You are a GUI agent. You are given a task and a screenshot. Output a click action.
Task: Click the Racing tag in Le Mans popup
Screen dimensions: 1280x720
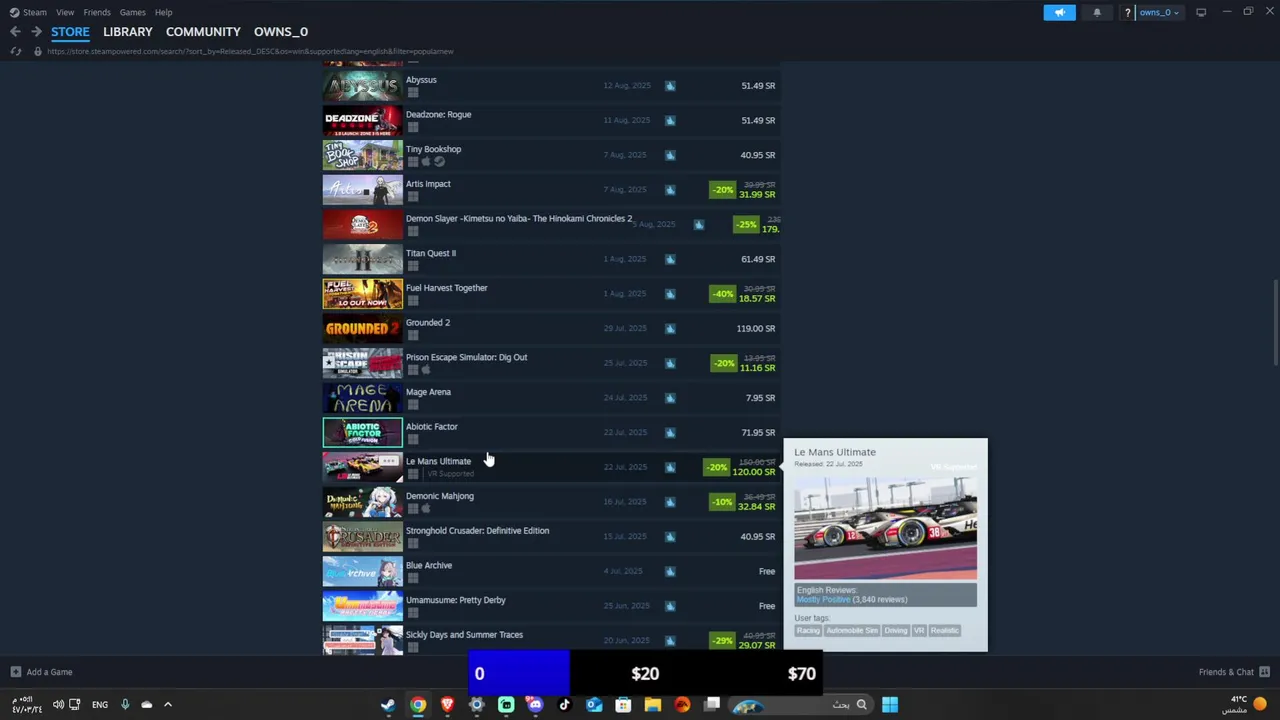tap(808, 630)
